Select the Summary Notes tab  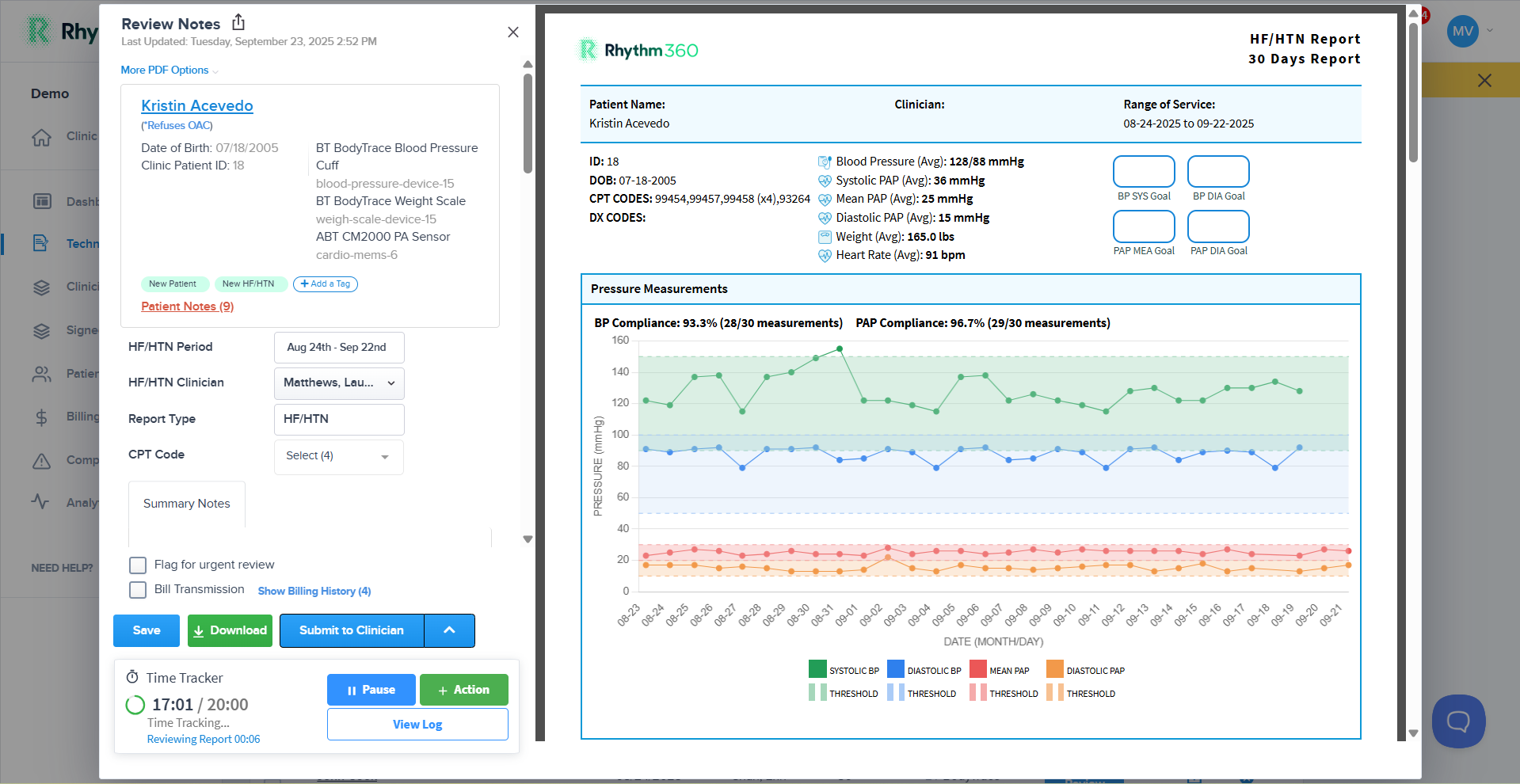(187, 504)
